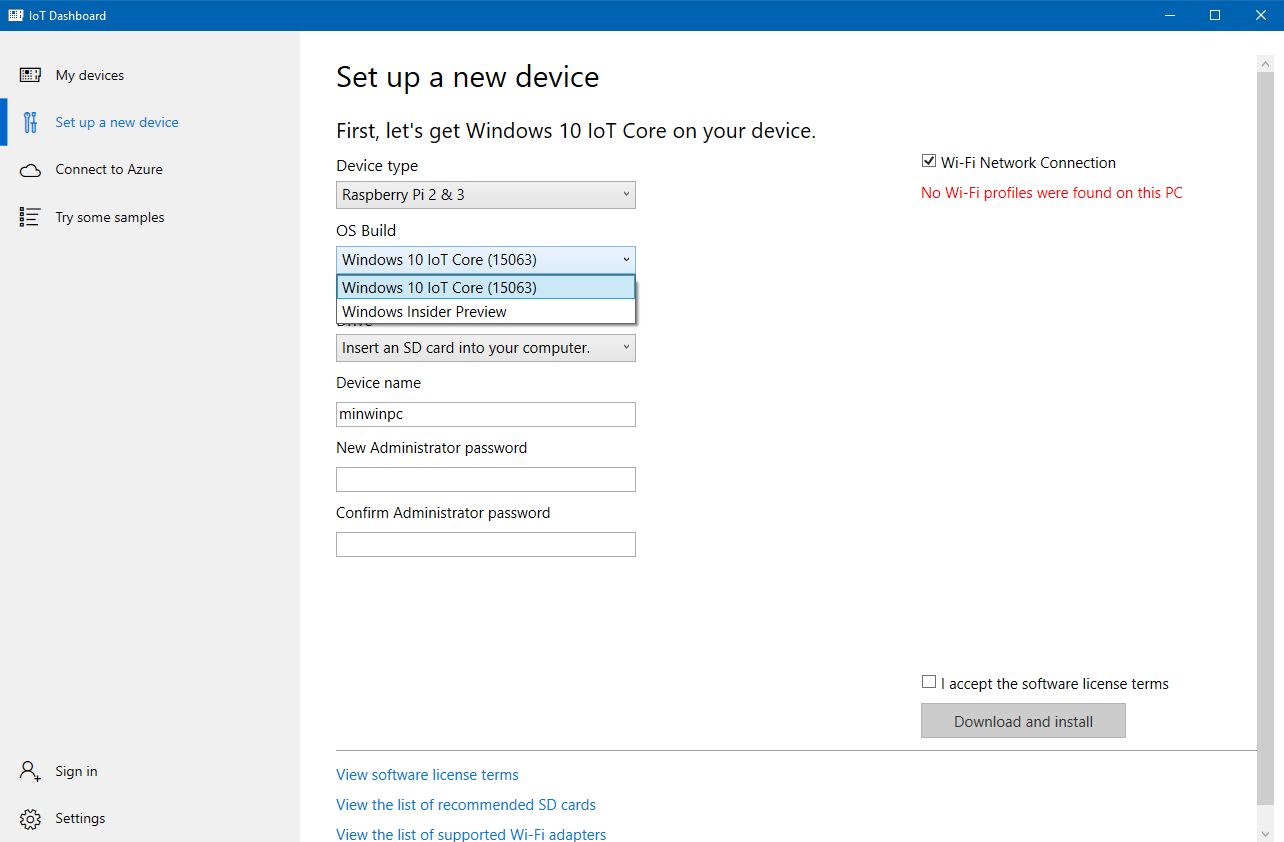Open list of recommended SD cards link
This screenshot has height=842, width=1284.
click(x=466, y=805)
